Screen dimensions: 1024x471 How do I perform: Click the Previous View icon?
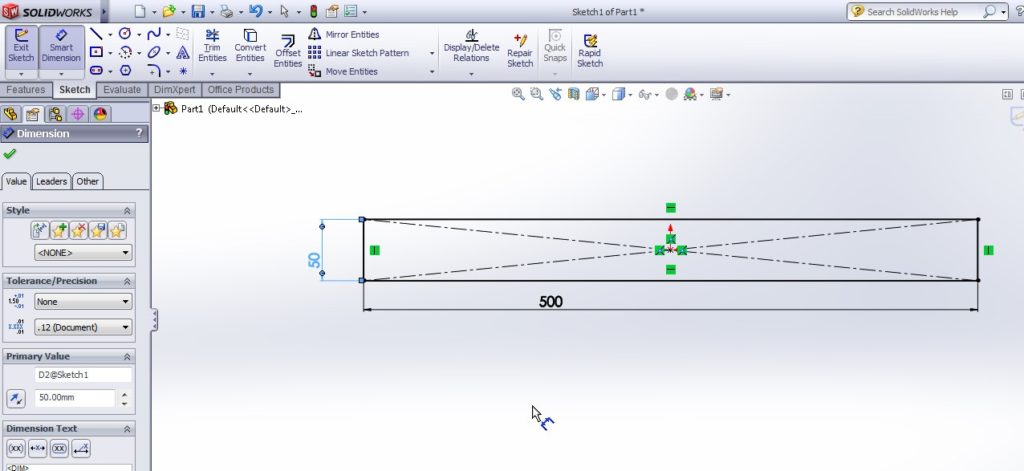click(x=555, y=94)
